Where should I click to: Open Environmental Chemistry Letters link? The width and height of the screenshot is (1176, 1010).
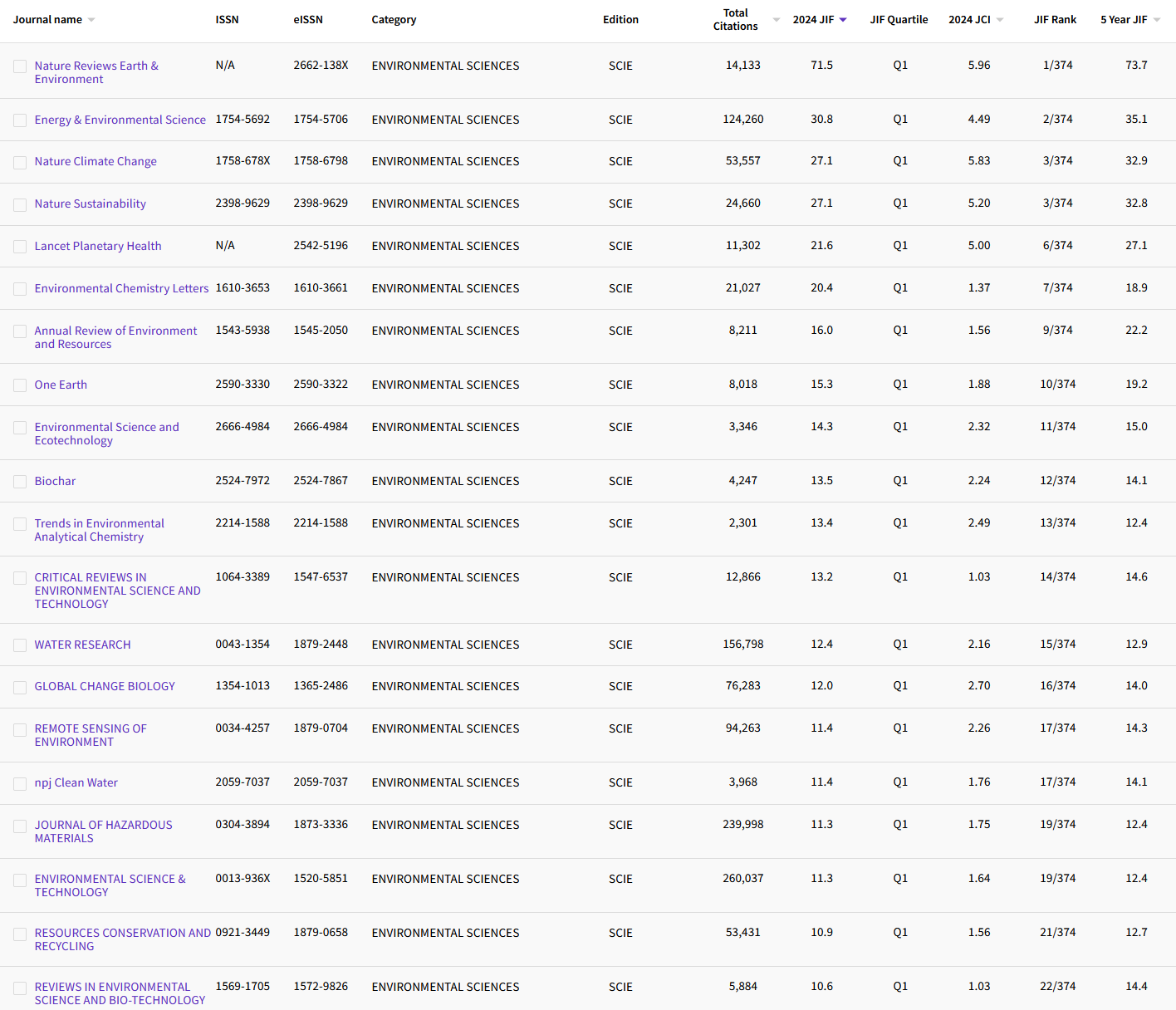click(121, 288)
